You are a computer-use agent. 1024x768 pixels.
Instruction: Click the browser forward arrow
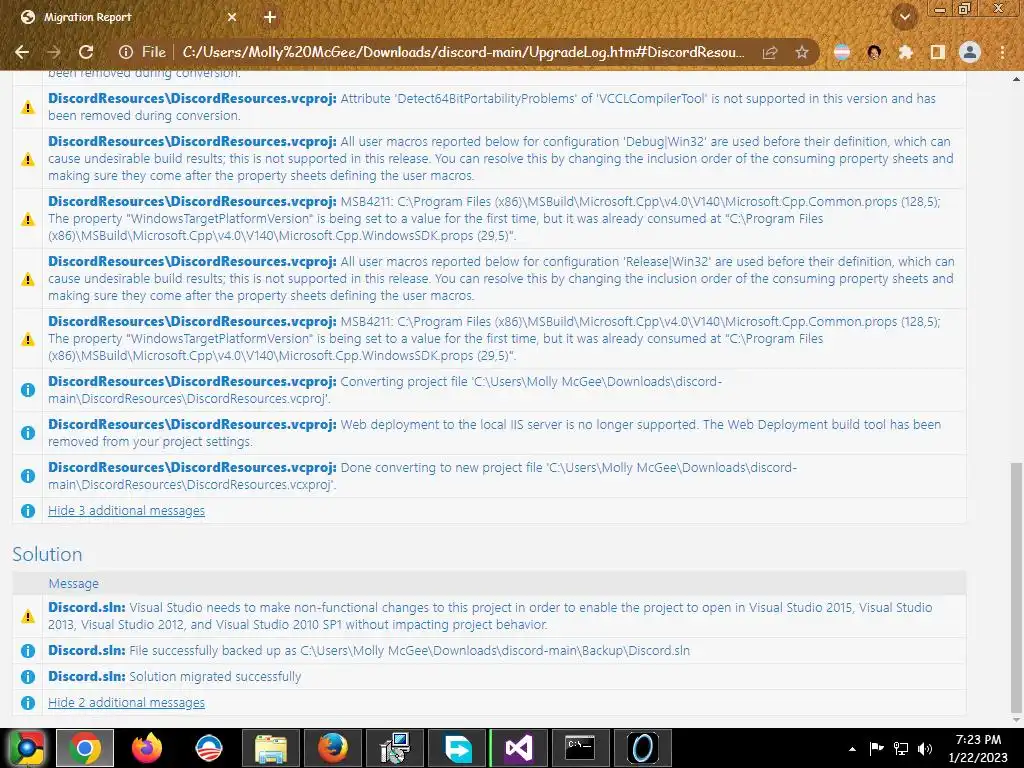54,52
